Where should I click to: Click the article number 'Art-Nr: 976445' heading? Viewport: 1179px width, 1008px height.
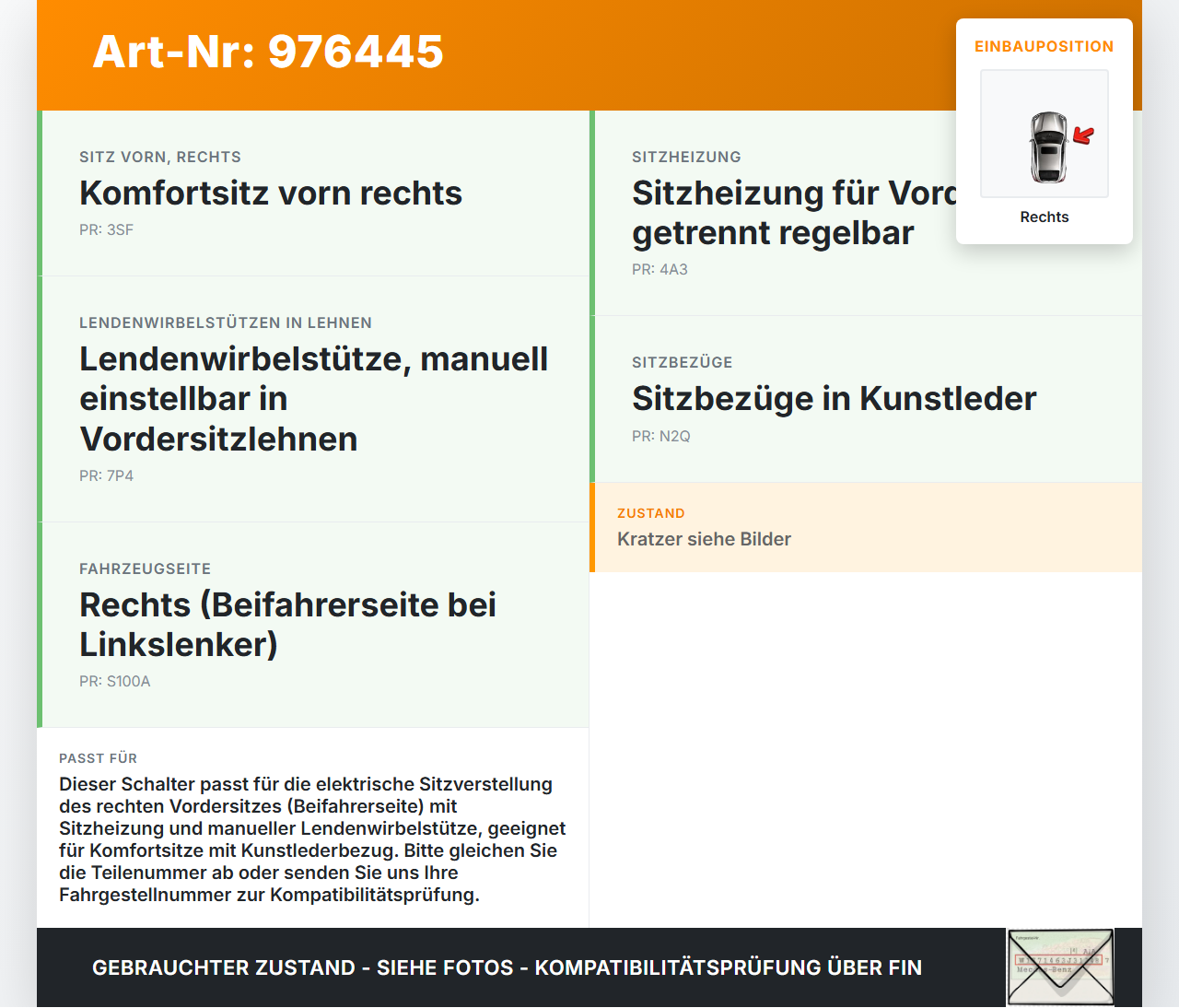point(267,53)
